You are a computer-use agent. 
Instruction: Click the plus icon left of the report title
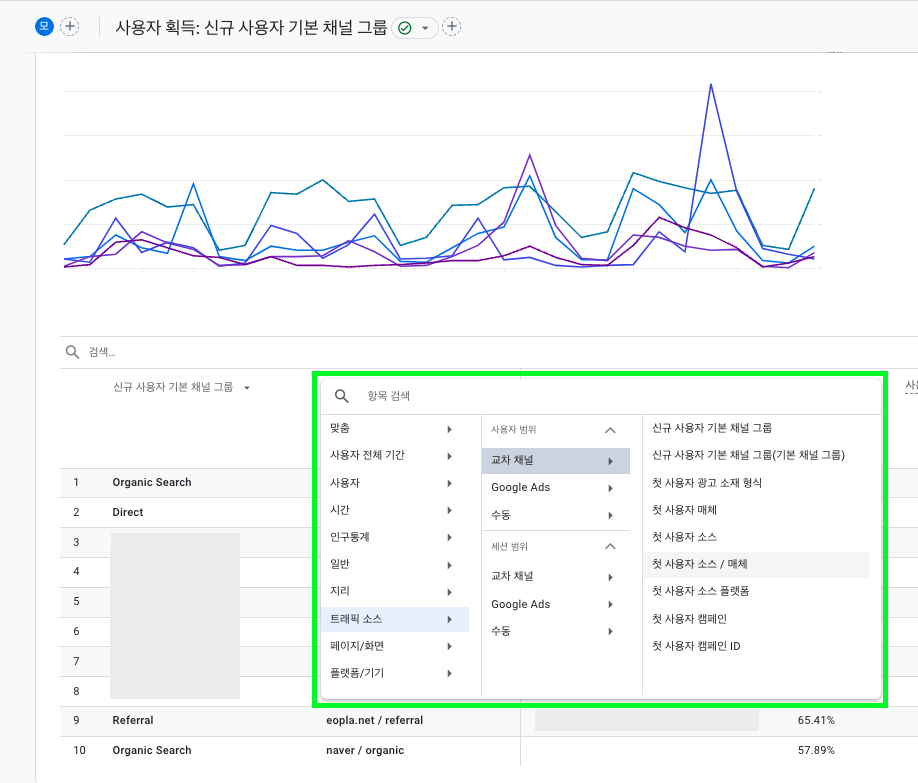69,26
